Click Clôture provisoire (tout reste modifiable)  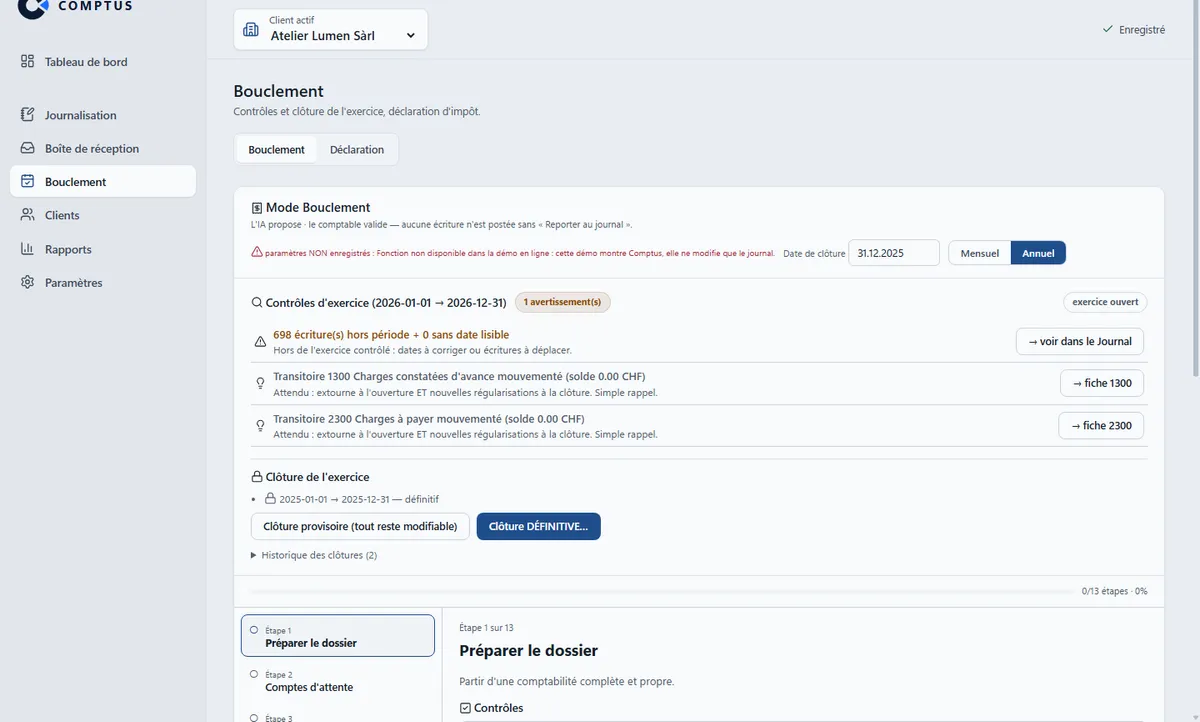[x=360, y=526]
